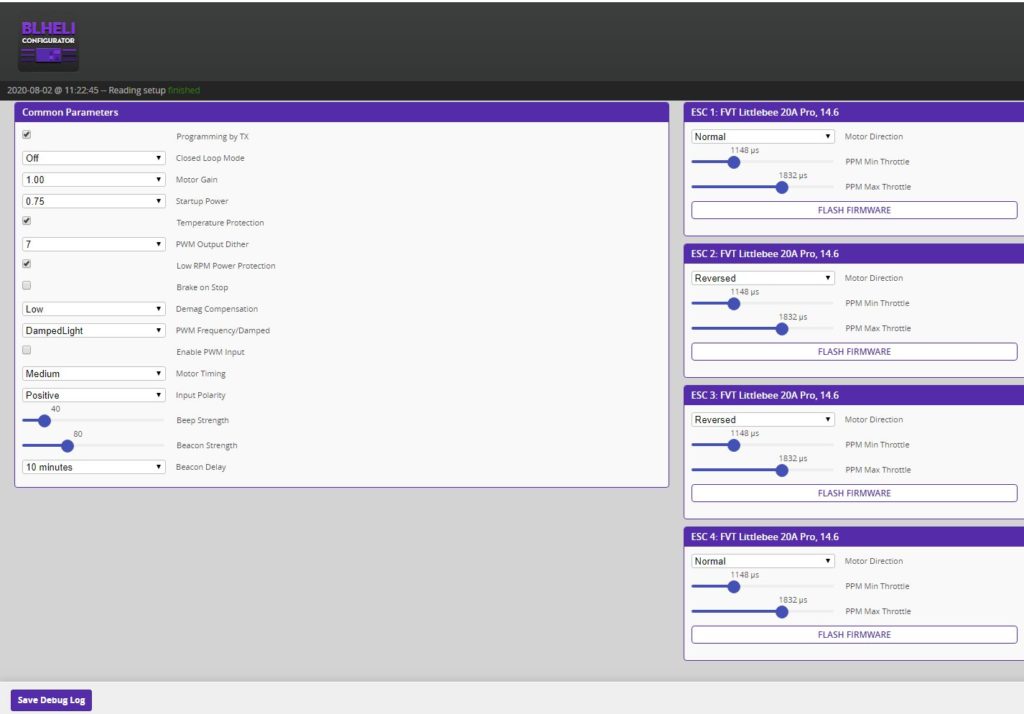Click ESC 4: FVT Littlebee header
Viewport: 1024px width, 714px height.
[x=854, y=536]
